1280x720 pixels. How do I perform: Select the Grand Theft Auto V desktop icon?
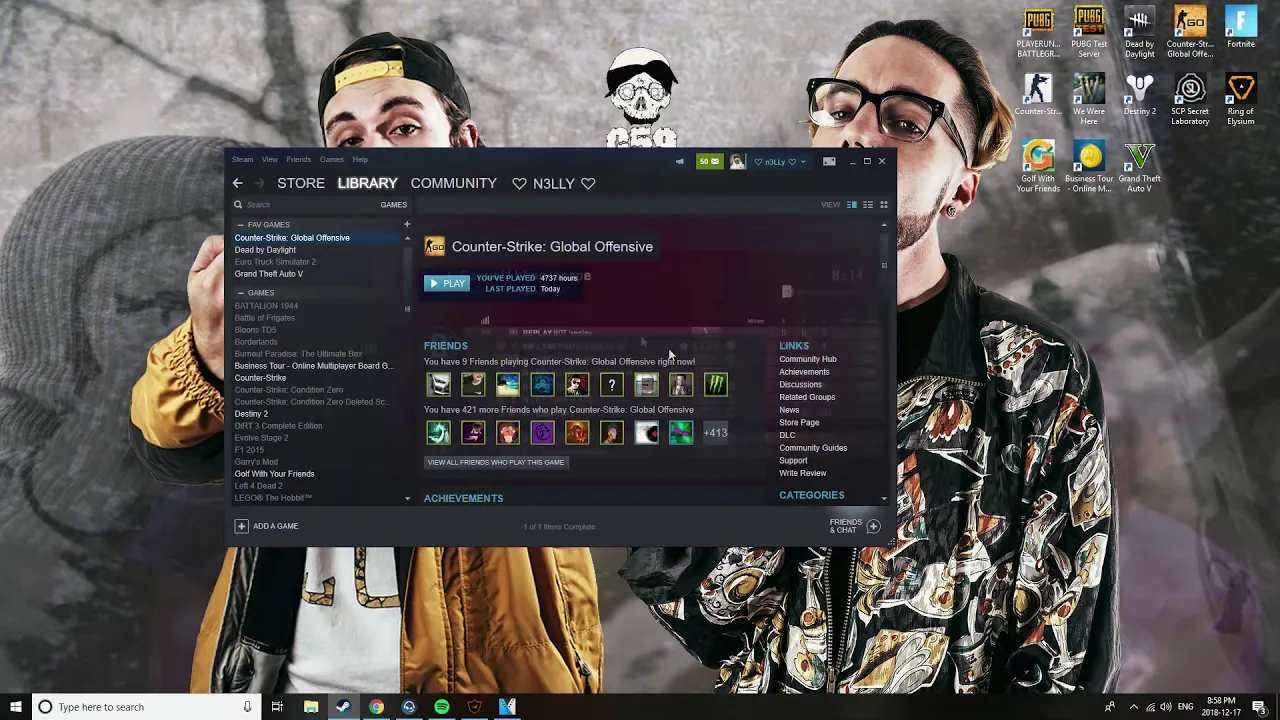[x=1139, y=166]
